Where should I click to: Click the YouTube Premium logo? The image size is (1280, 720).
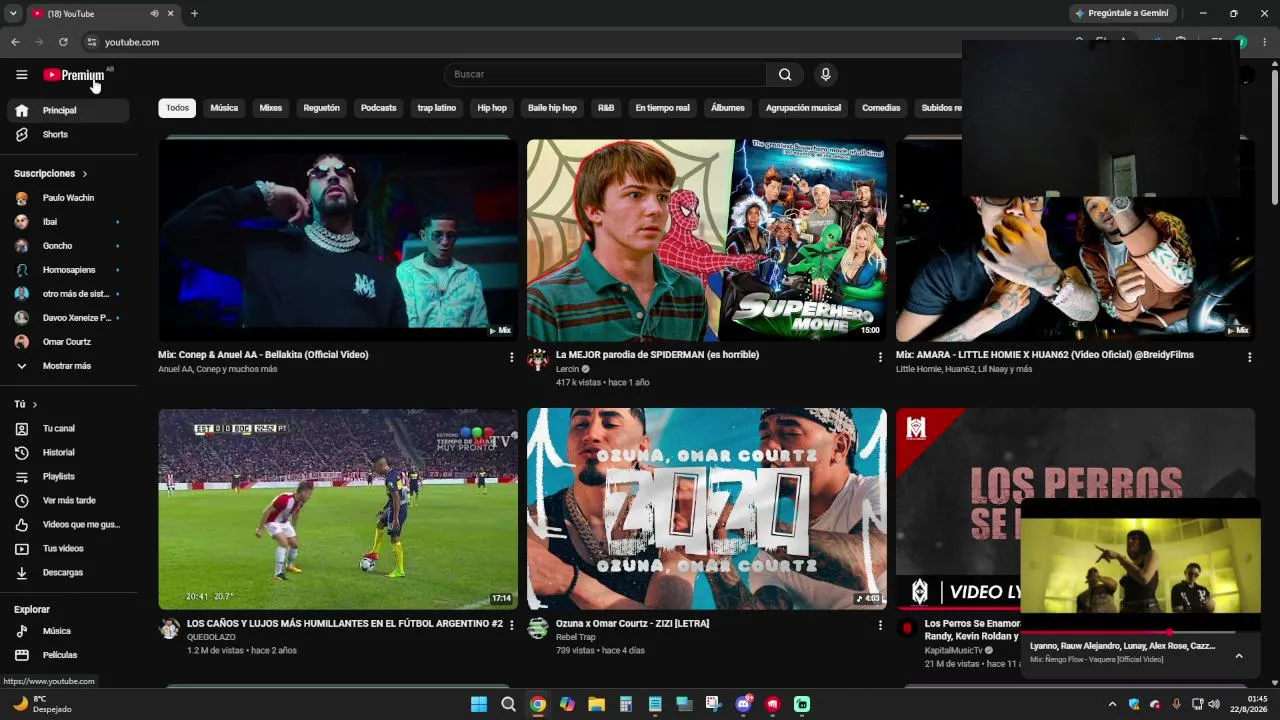[74, 75]
